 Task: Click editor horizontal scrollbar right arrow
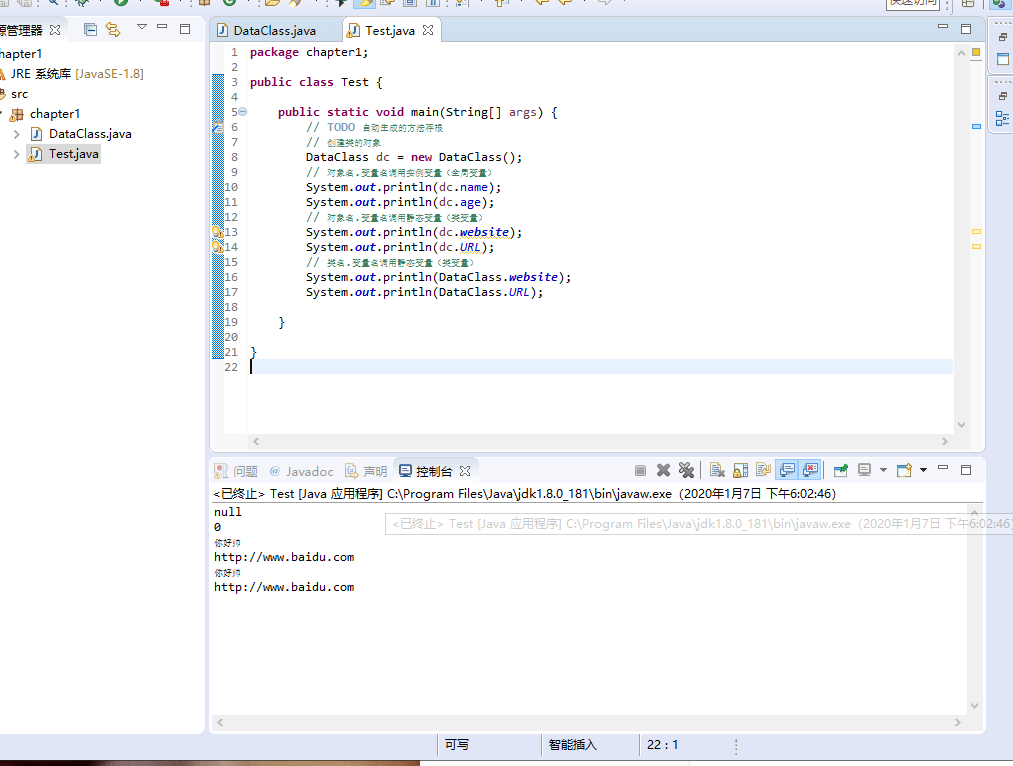(945, 441)
